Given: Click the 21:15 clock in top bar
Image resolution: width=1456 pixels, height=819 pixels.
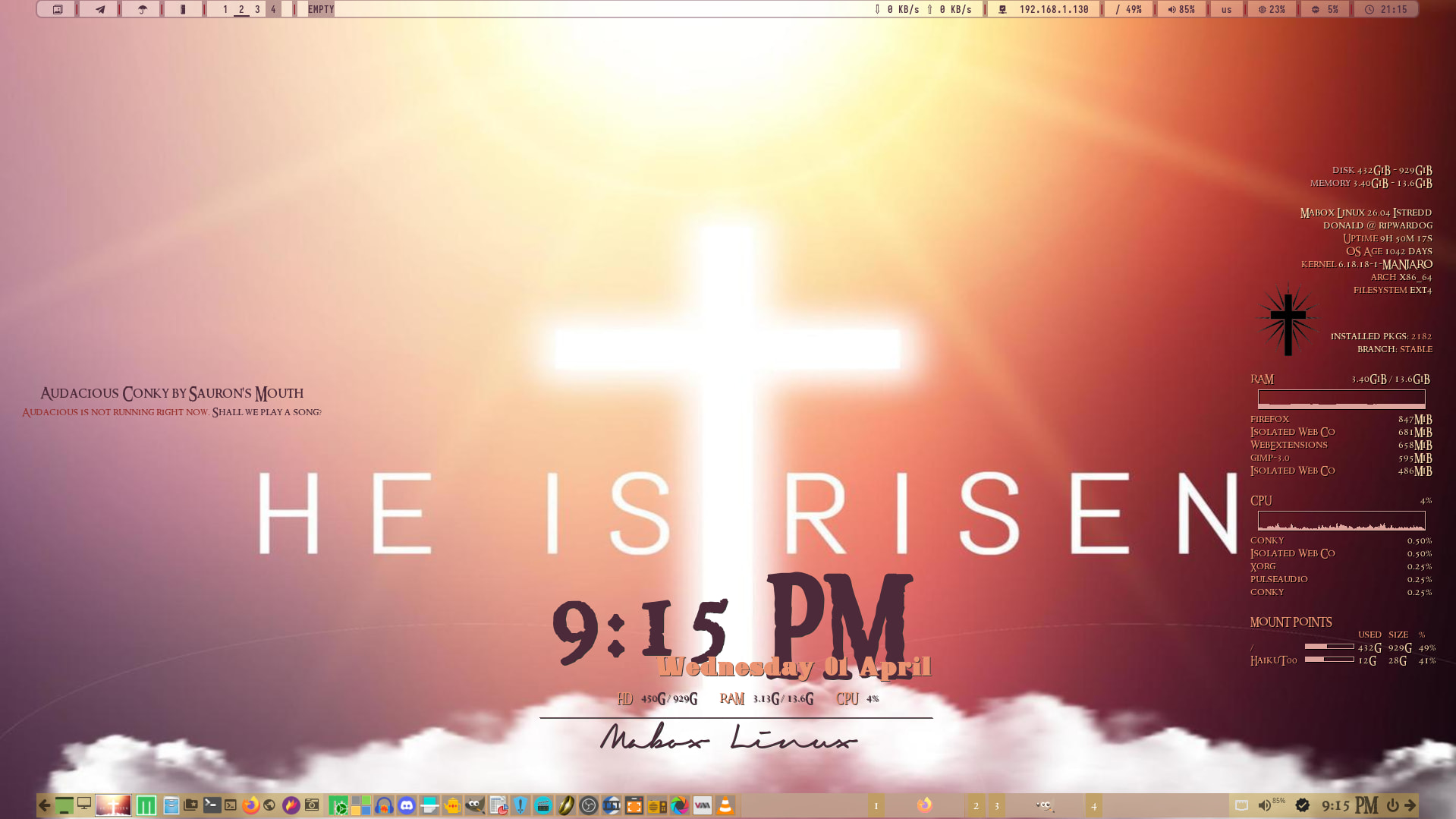Looking at the screenshot, I should 1386,9.
